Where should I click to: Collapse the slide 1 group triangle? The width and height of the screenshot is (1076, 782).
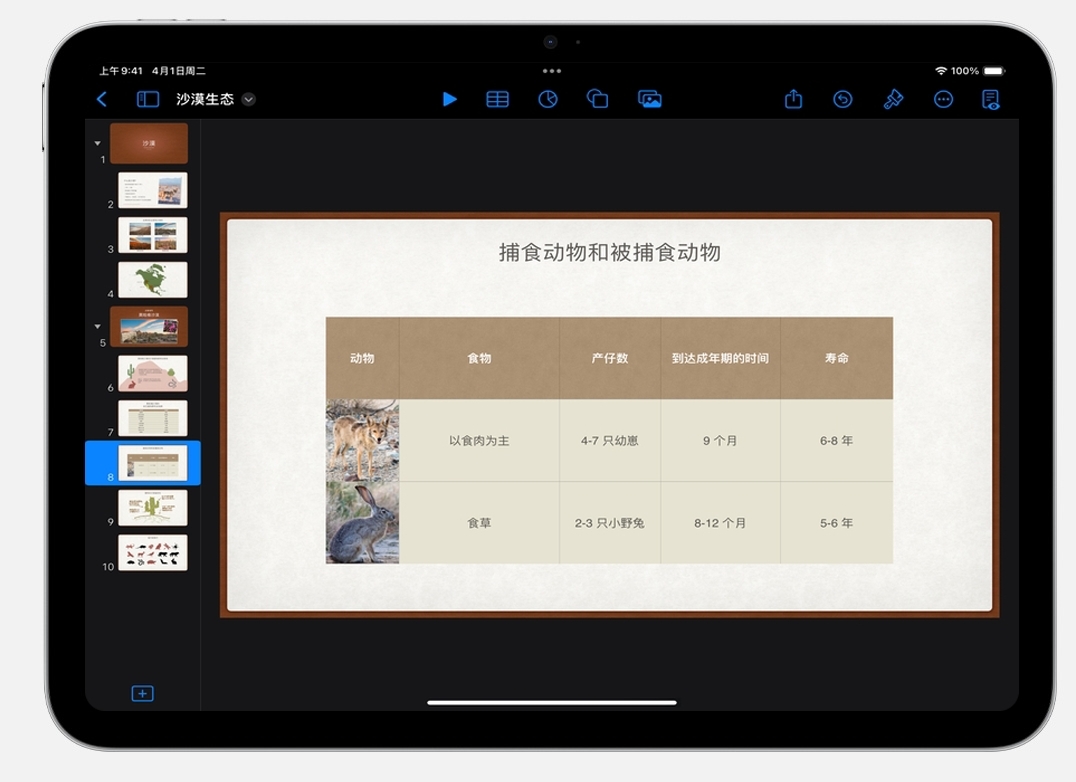pyautogui.click(x=97, y=144)
